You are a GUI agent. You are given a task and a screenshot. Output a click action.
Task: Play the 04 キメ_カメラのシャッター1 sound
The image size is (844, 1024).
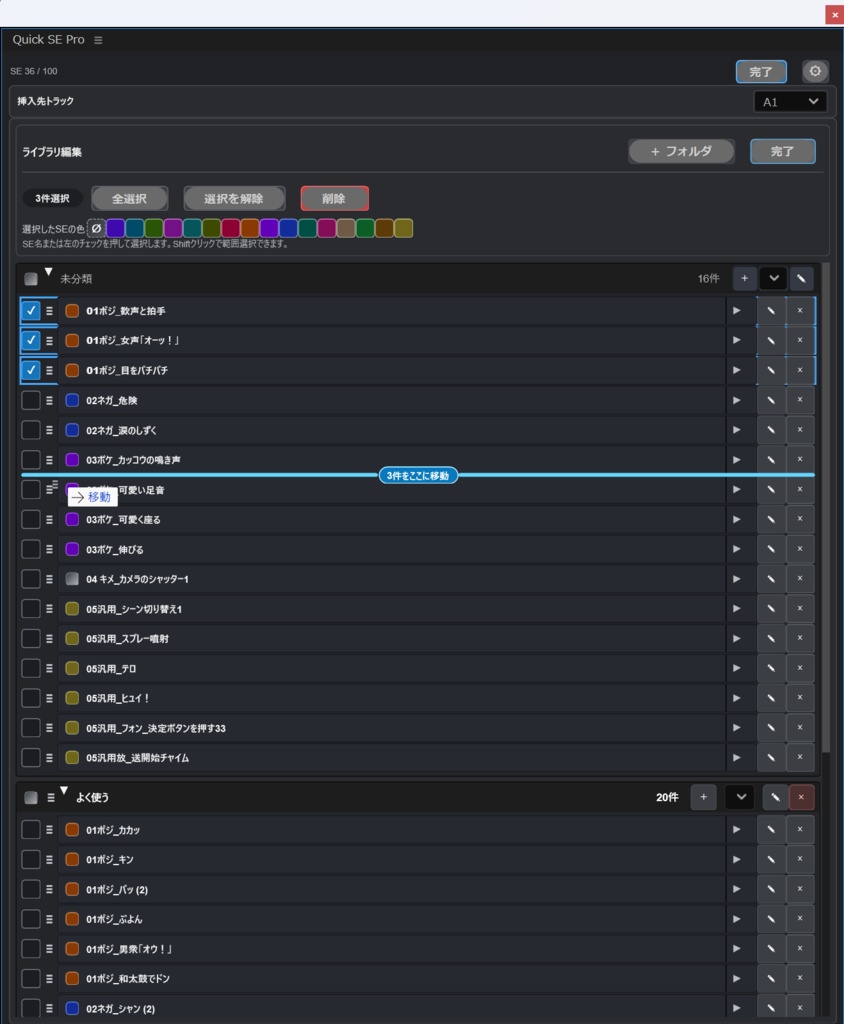[736, 579]
